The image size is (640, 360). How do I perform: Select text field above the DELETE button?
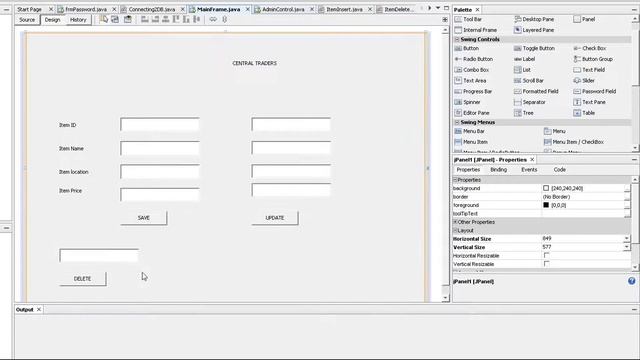click(99, 256)
